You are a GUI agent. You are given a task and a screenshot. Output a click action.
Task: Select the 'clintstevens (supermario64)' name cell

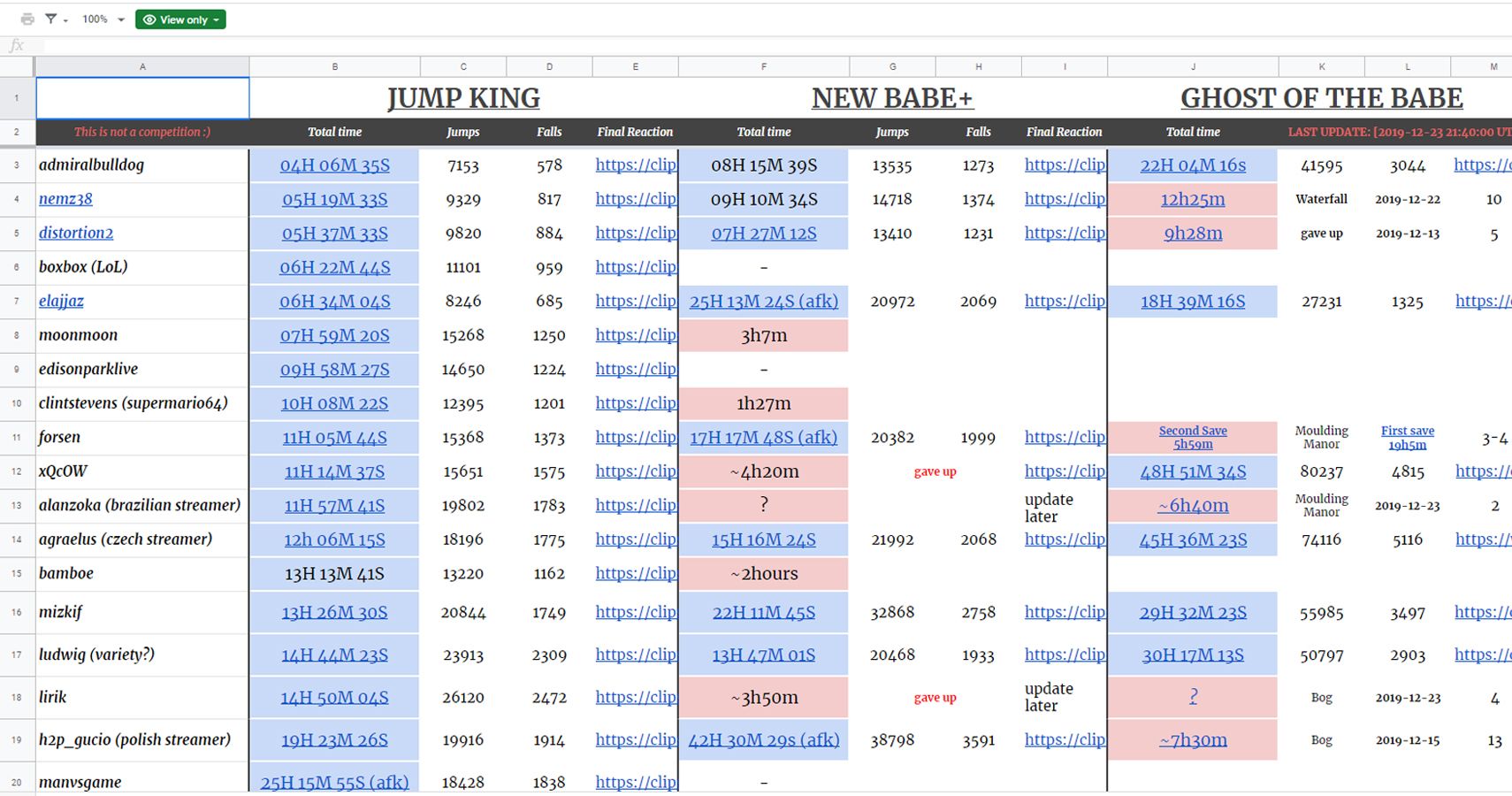pyautogui.click(x=142, y=403)
